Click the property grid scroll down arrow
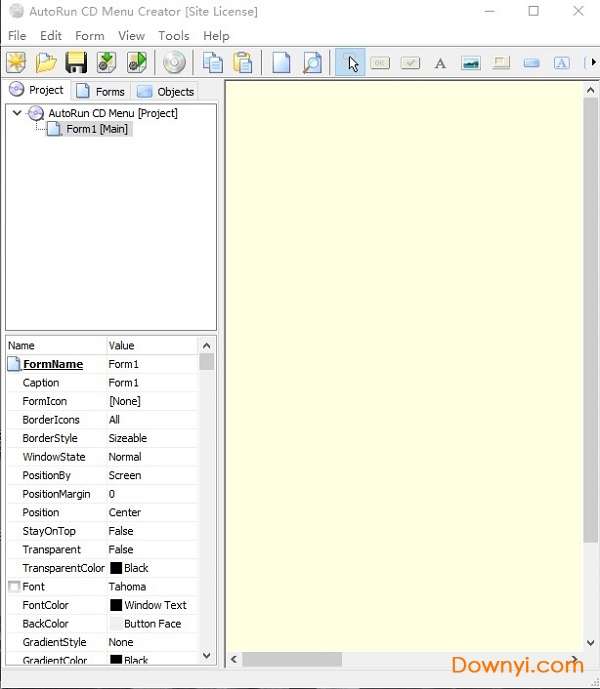 point(207,656)
